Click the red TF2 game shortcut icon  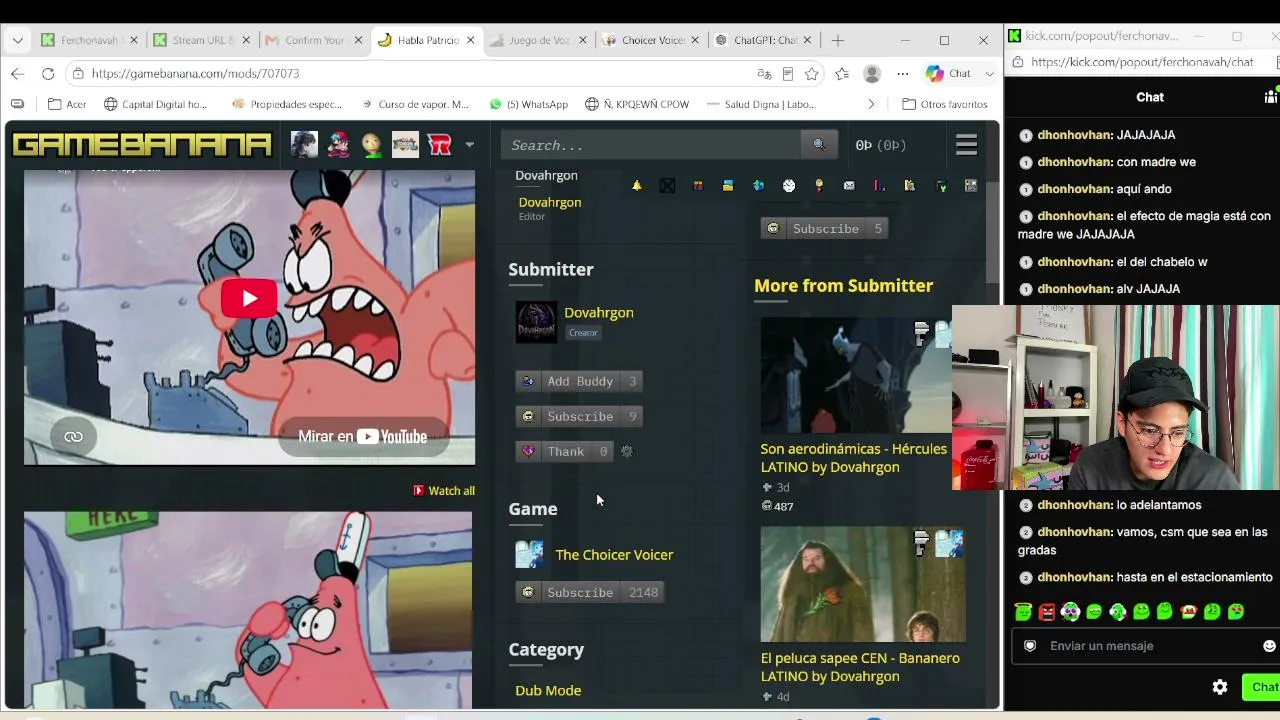[x=439, y=145]
